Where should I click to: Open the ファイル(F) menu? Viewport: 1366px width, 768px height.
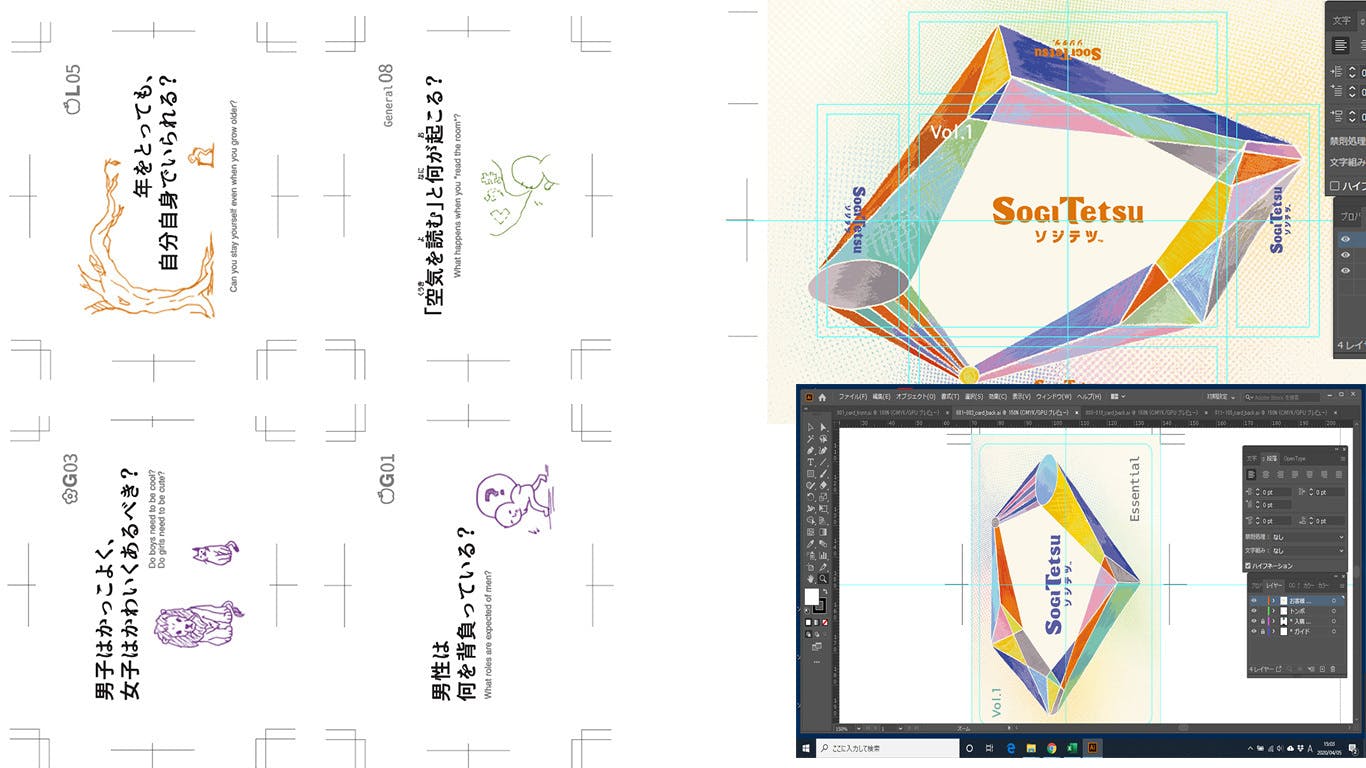(852, 397)
